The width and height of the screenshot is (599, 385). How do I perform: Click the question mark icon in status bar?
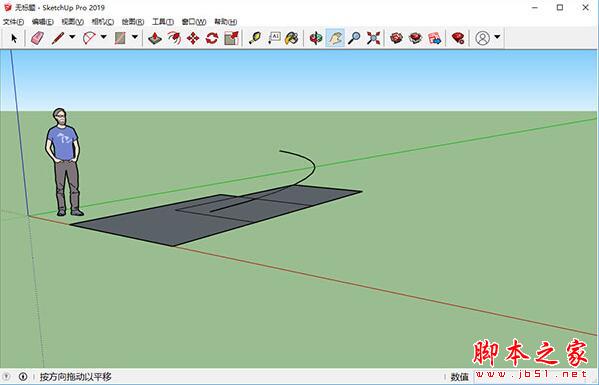click(x=6, y=377)
